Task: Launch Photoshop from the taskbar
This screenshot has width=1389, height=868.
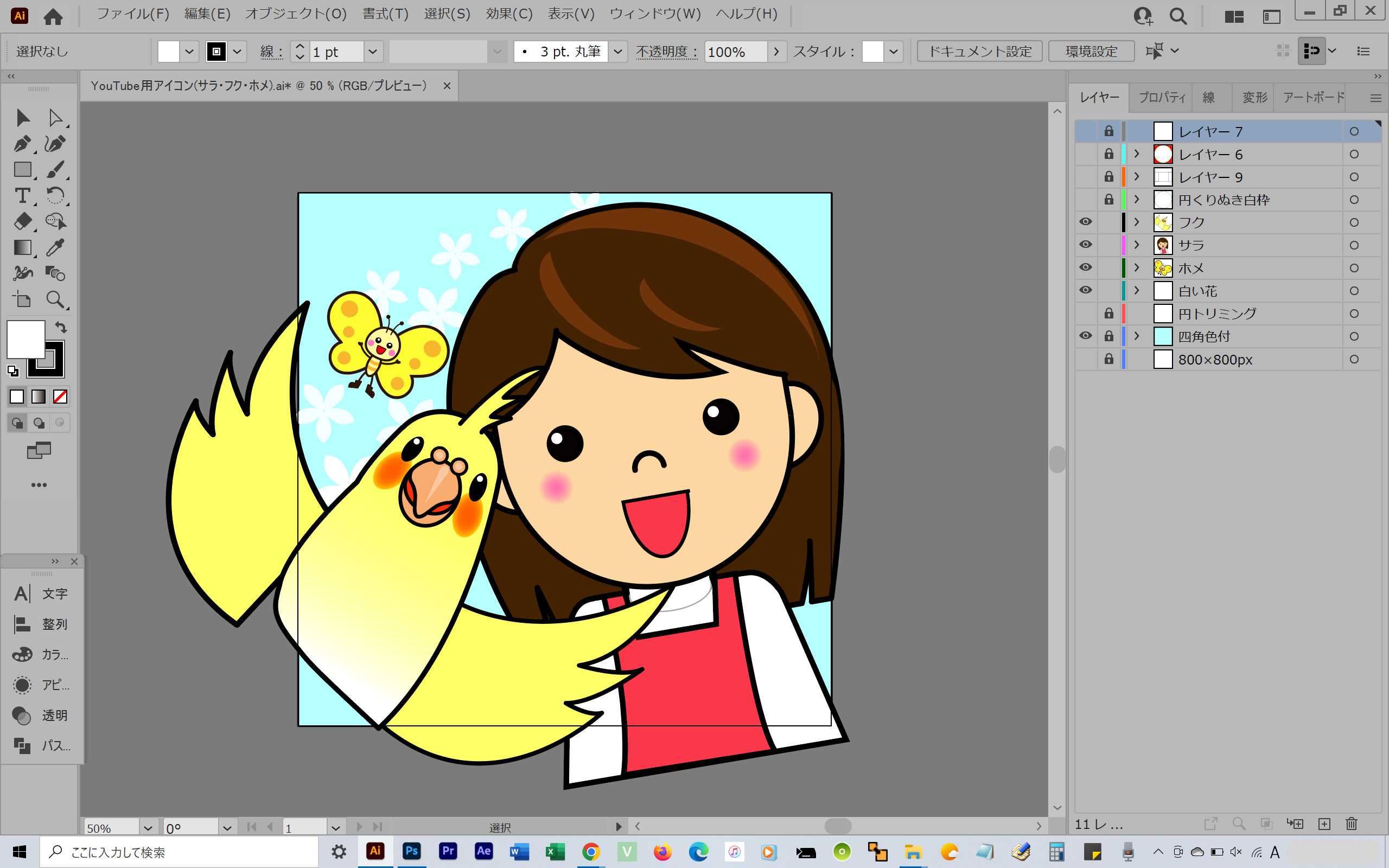Action: (411, 851)
